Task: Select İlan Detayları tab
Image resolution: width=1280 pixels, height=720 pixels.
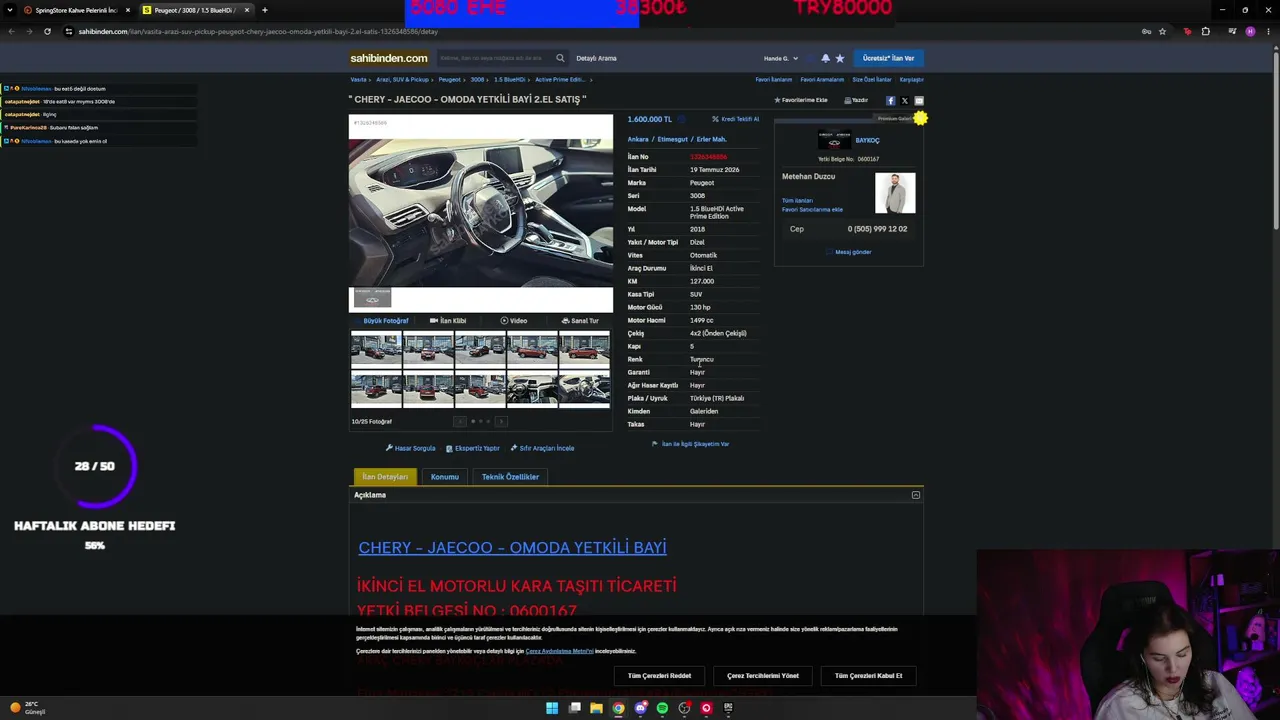Action: coord(385,477)
